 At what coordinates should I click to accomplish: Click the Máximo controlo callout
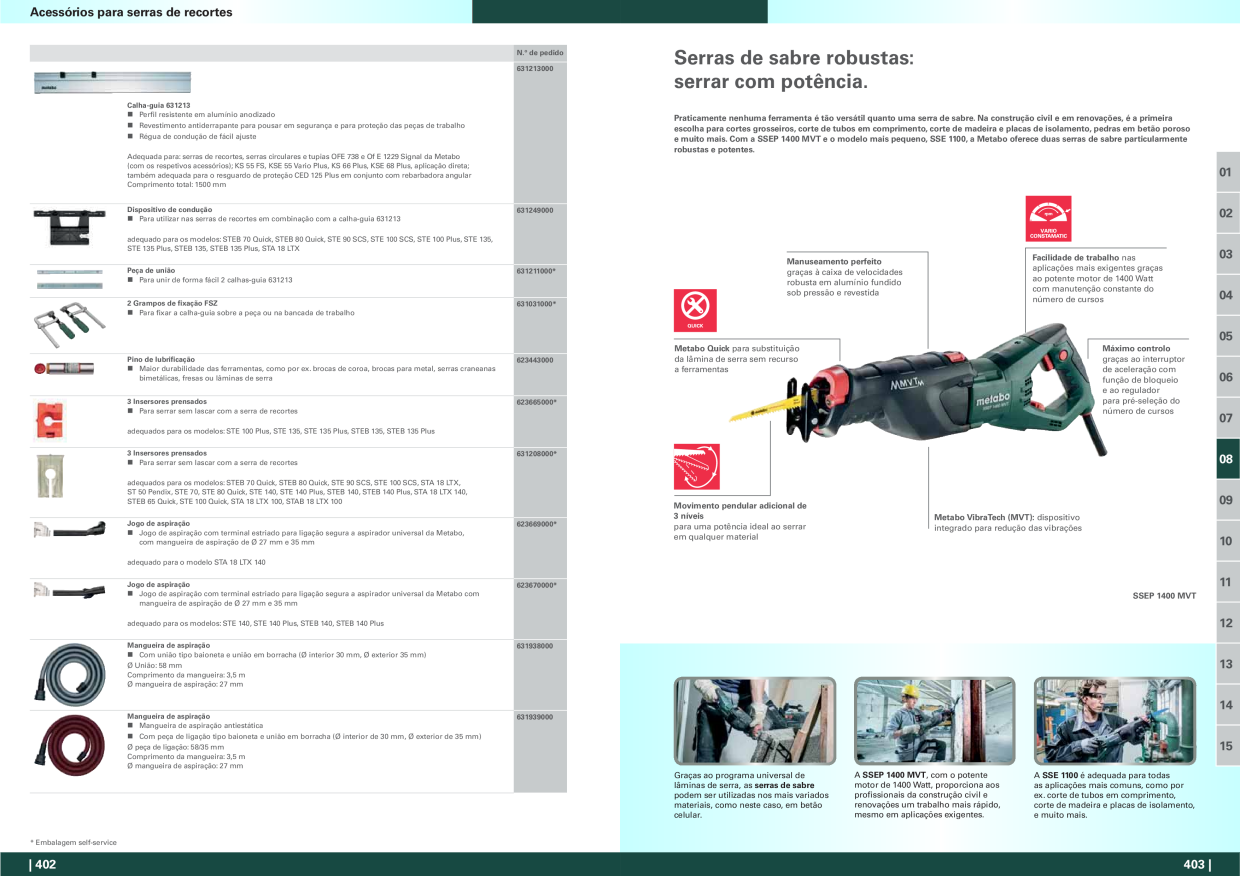(x=1144, y=380)
